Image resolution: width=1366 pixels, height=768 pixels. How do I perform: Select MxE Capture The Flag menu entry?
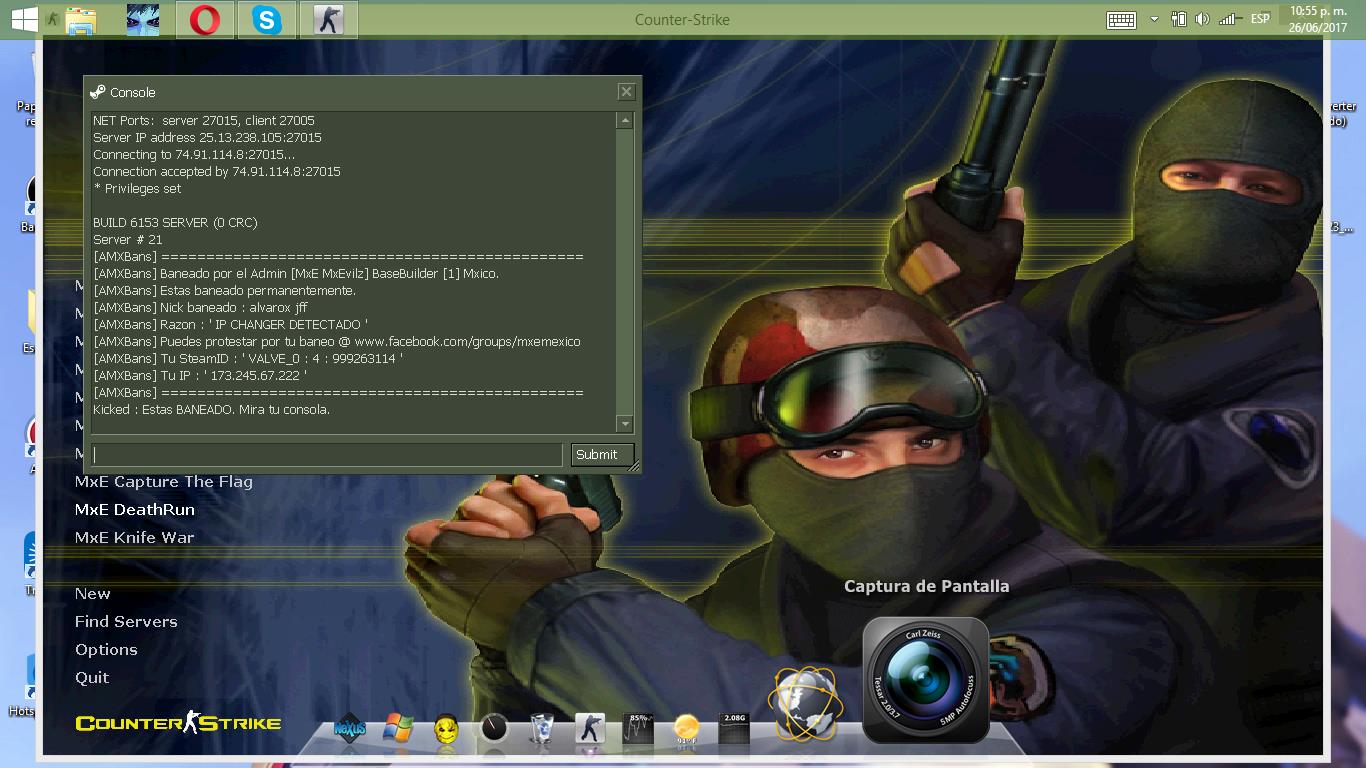pos(164,482)
